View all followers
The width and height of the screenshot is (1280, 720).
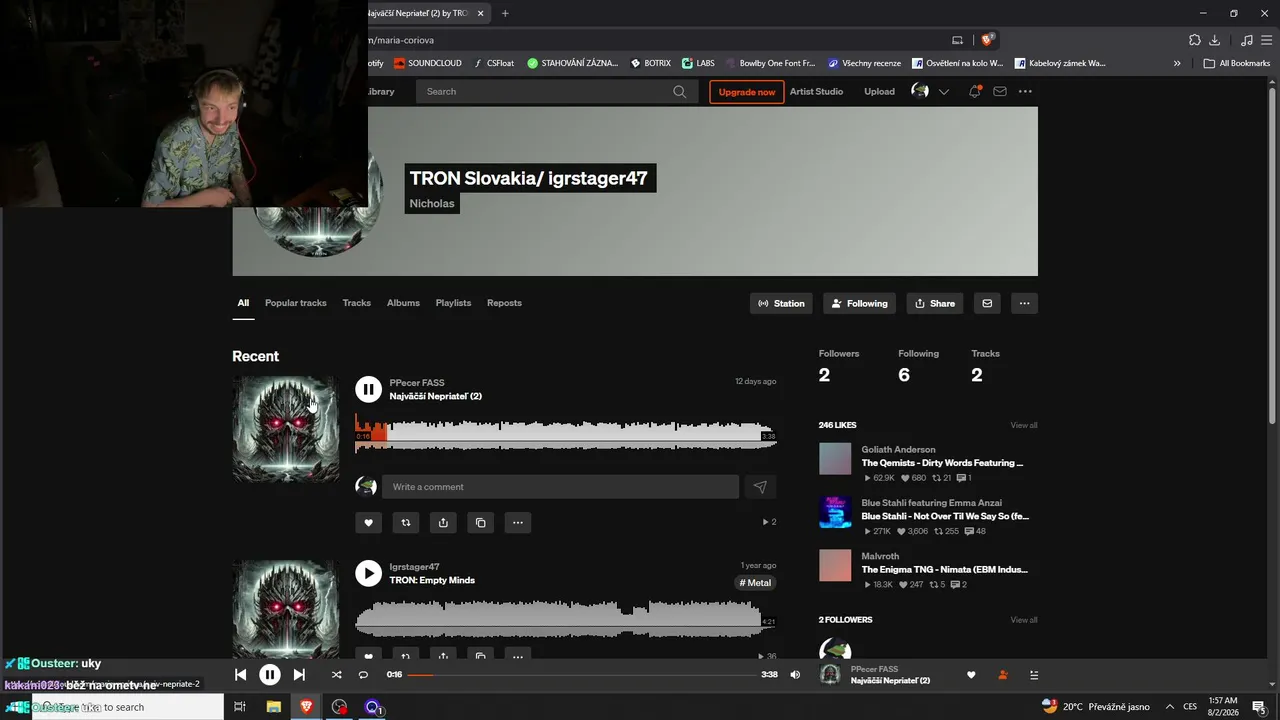1024,620
